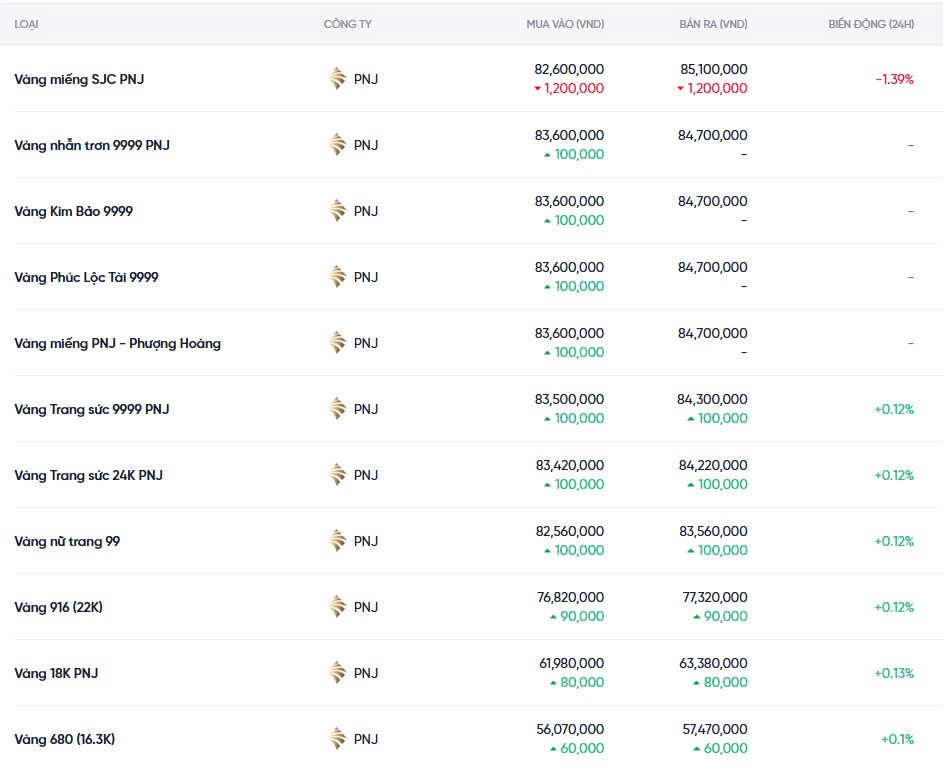Click PNJ logo in Vàng 18K PNJ row

click(338, 673)
